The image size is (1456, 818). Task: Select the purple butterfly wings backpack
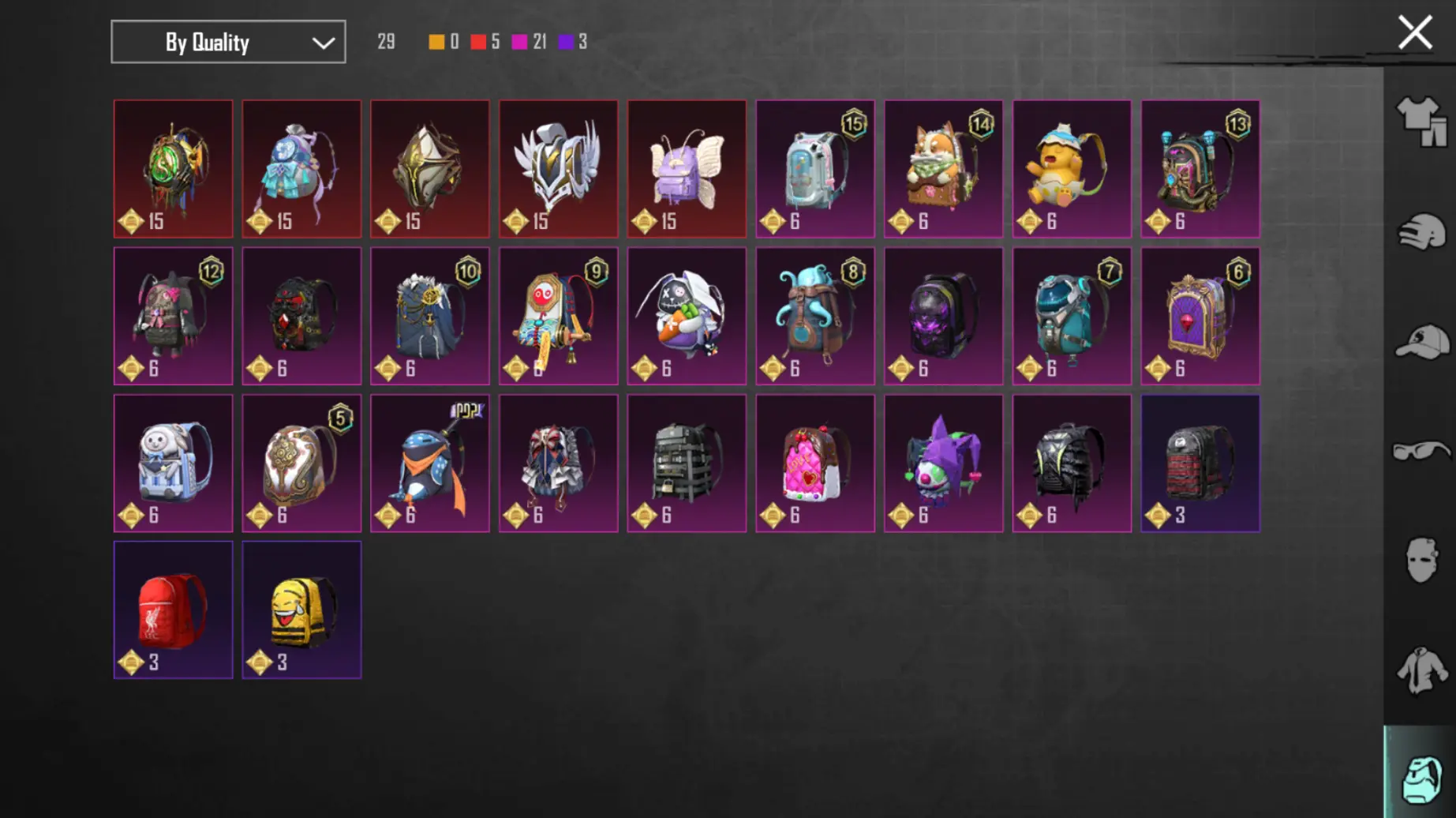(687, 169)
